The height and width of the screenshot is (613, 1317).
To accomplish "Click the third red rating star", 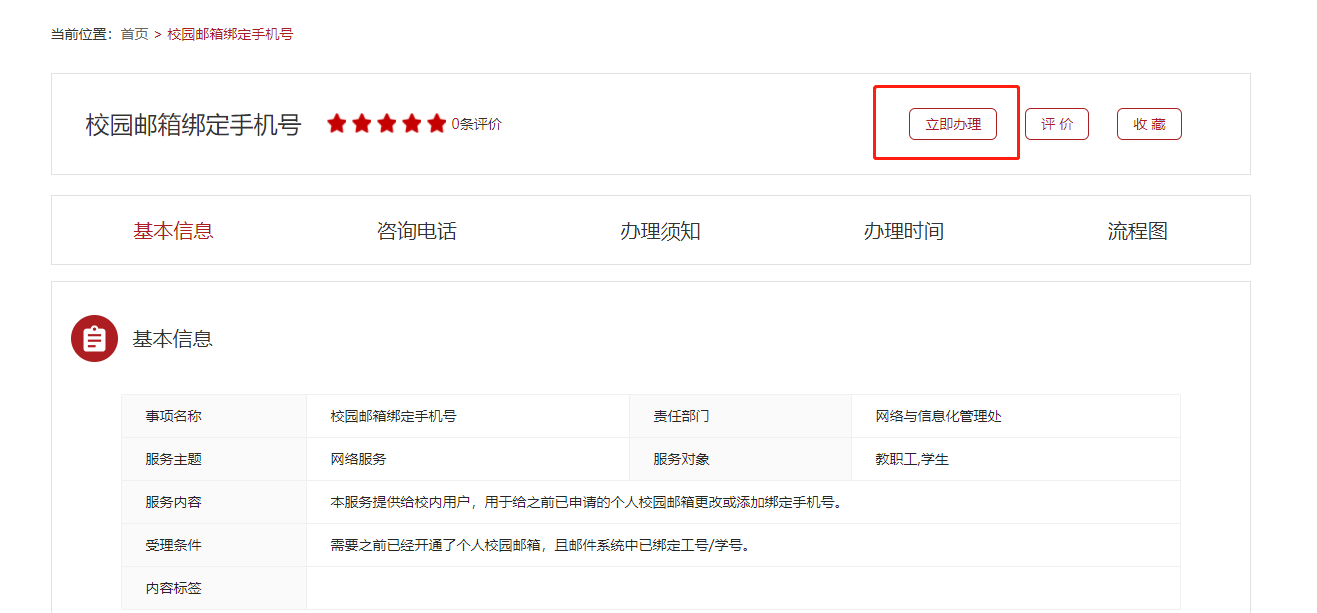I will pos(387,123).
